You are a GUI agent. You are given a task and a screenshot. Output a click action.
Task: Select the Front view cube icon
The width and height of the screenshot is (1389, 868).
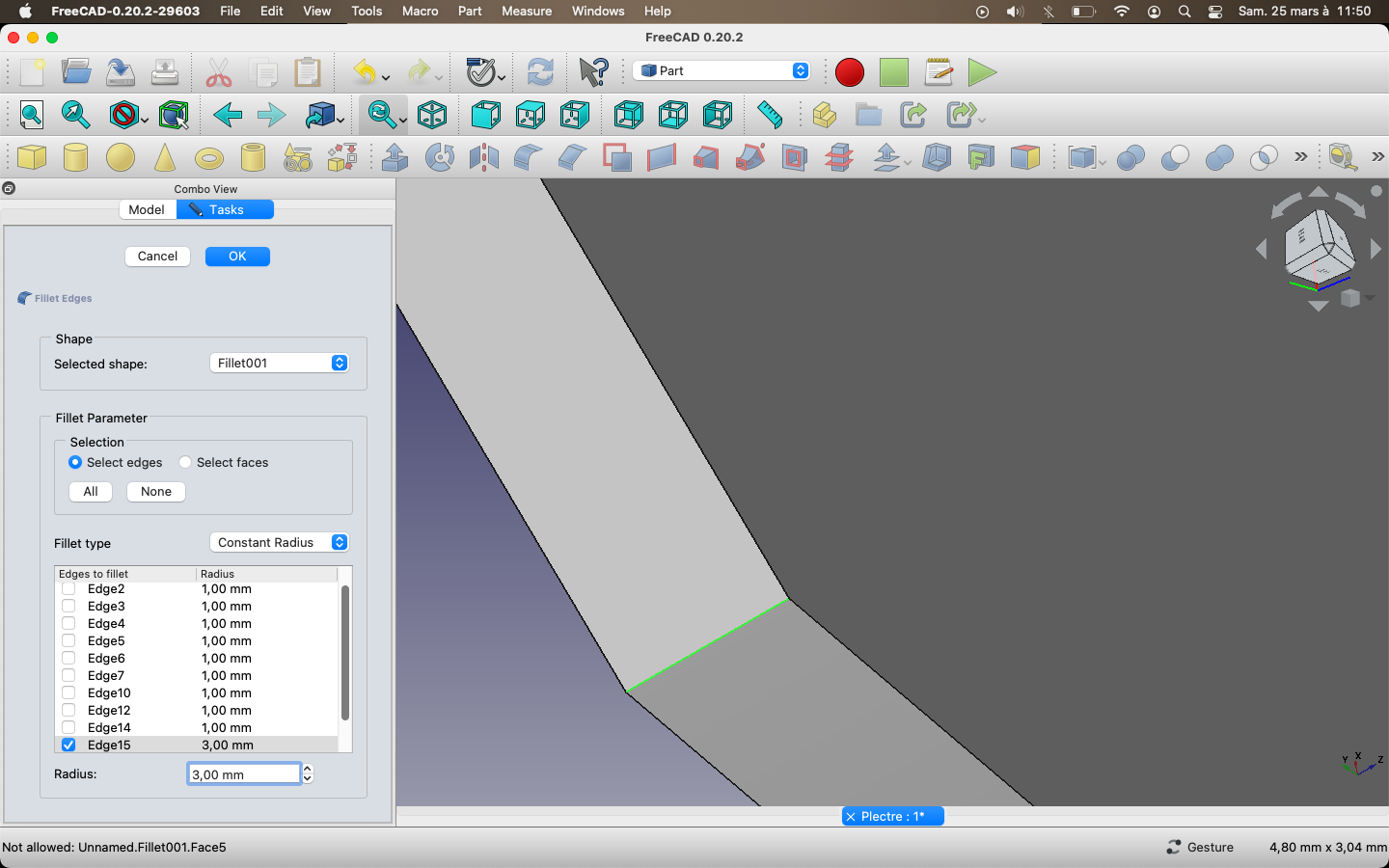point(485,115)
